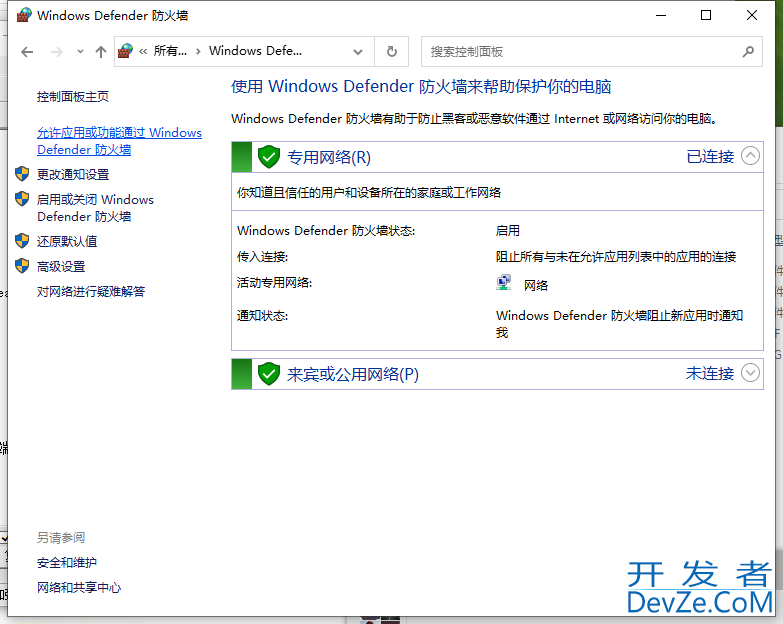Image resolution: width=783 pixels, height=624 pixels.
Task: Click shield icon beside 启用或关闭 Windows Defender 防火墙
Action: click(x=22, y=199)
